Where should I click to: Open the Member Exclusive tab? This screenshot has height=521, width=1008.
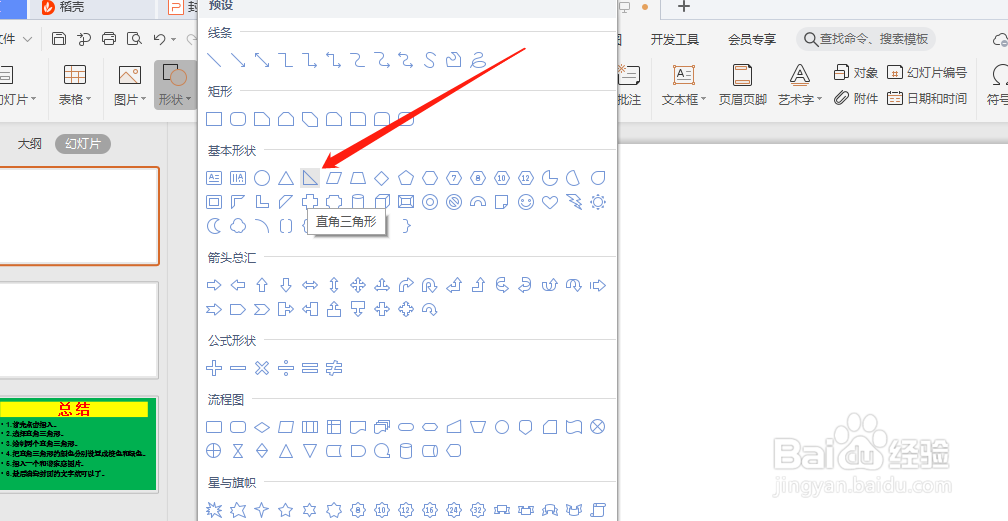click(752, 40)
